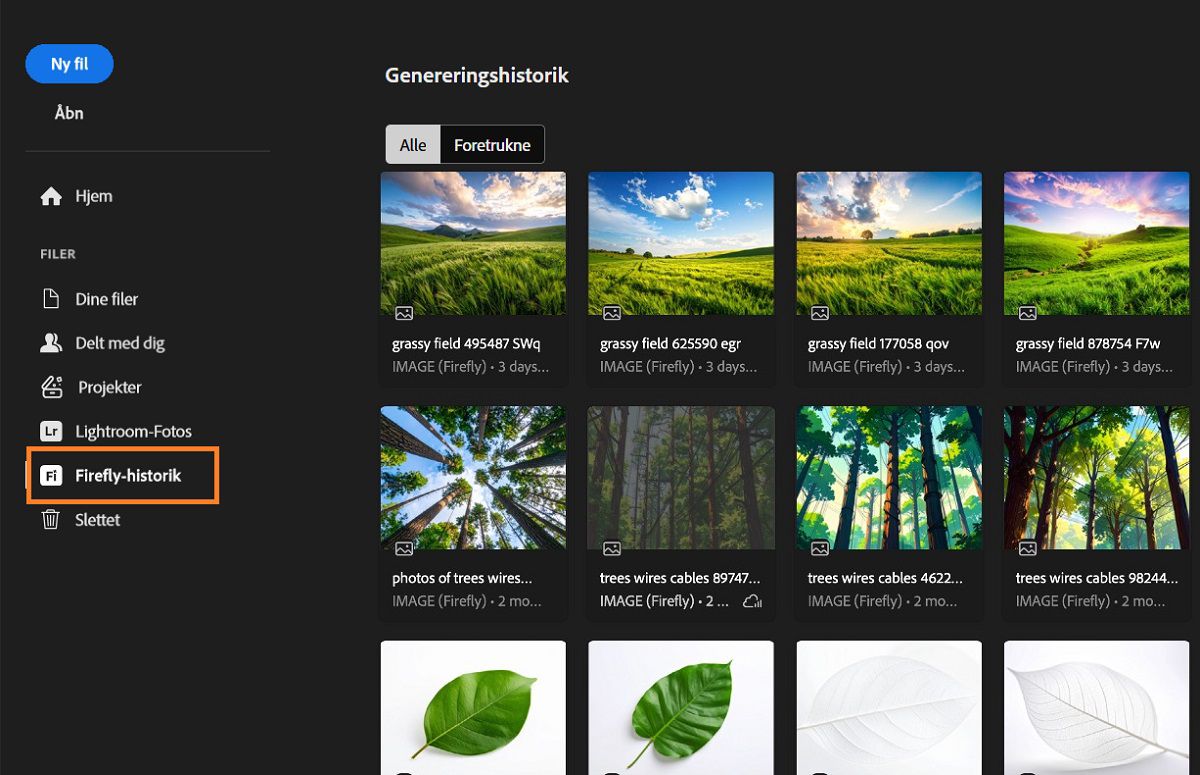
Task: Click the Home icon beside Hjem
Action: pos(51,197)
